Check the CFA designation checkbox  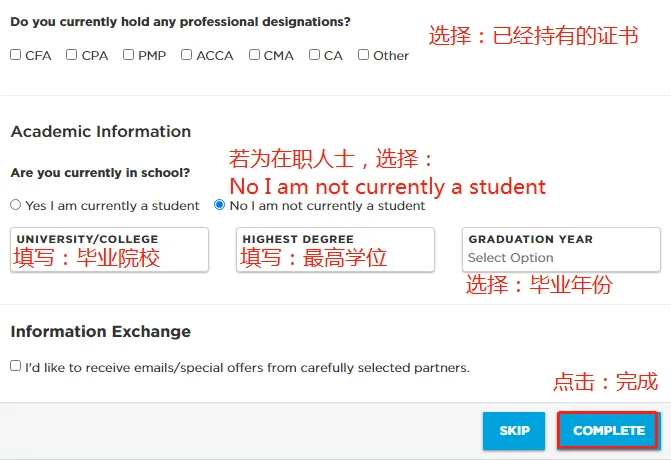point(16,55)
